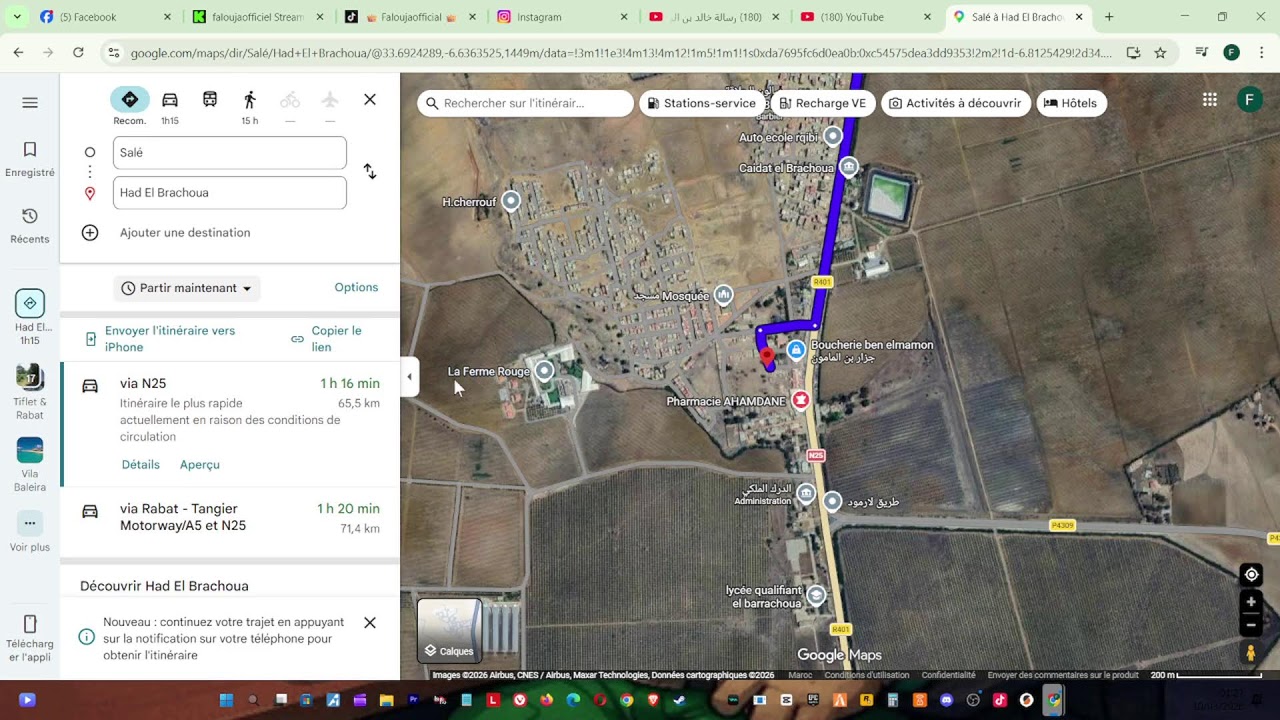The image size is (1280, 720).
Task: Bookmark this page with star icon
Action: pos(1160,53)
